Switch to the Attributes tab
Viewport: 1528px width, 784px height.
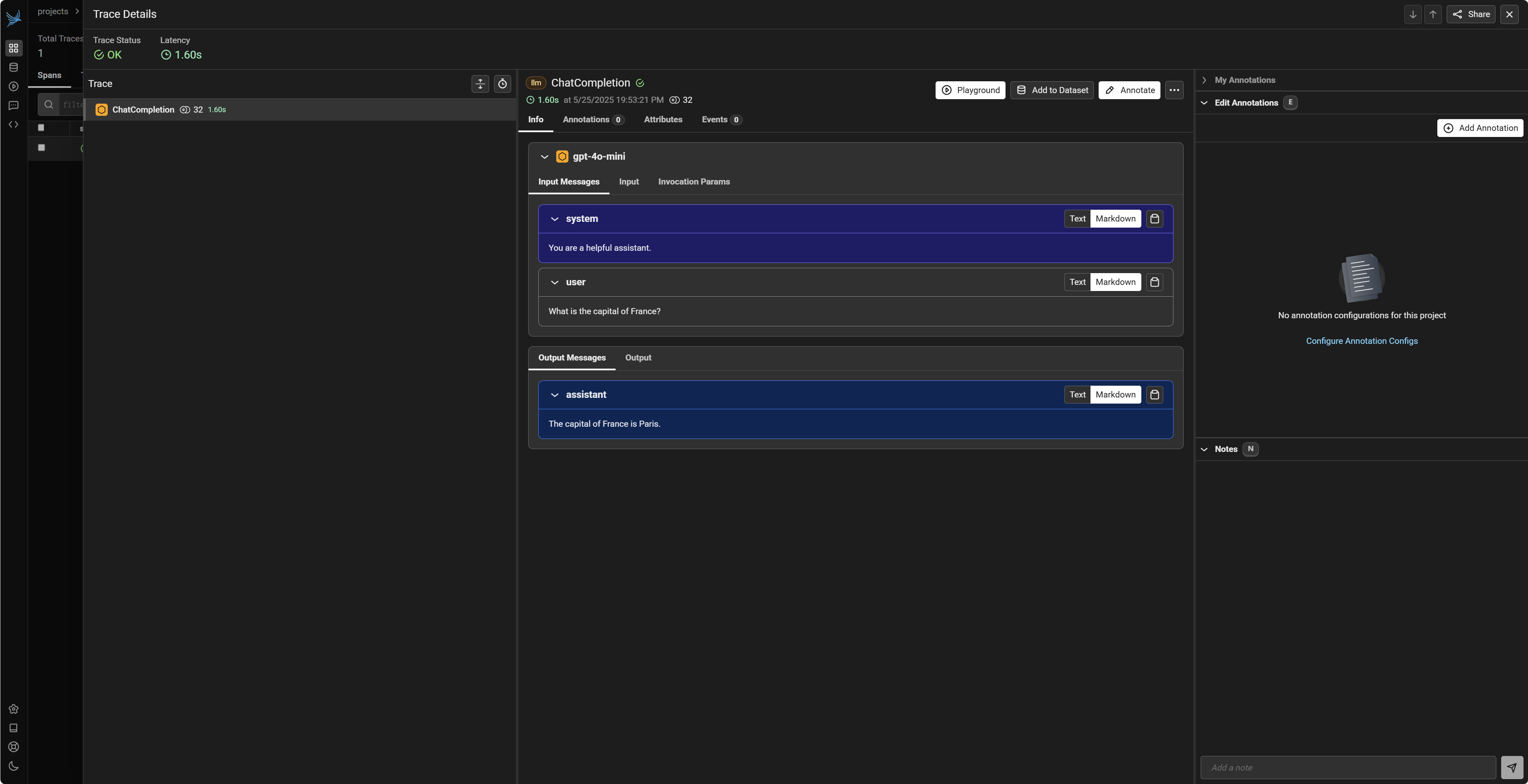663,120
